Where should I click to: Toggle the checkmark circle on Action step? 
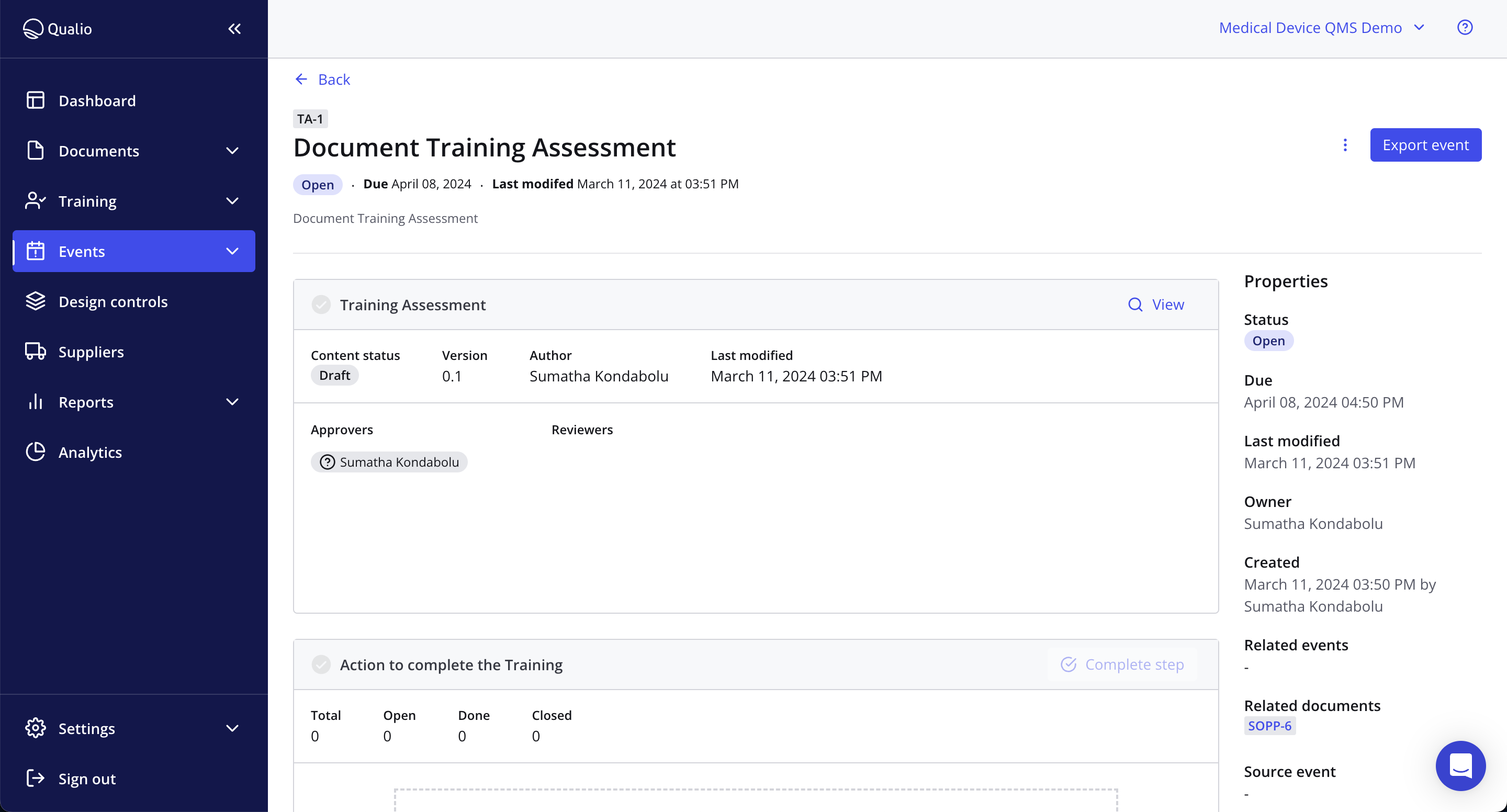tap(322, 664)
